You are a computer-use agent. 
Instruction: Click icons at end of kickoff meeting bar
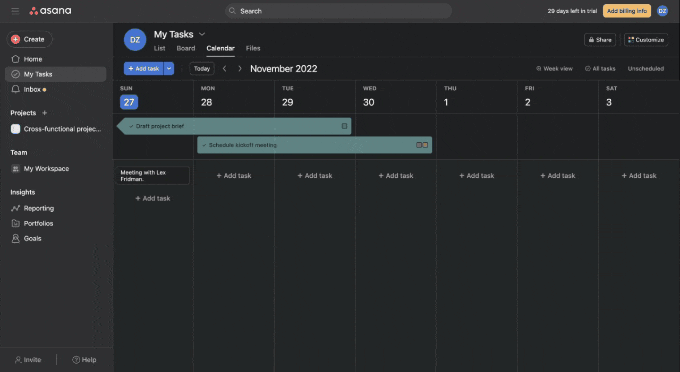422,145
